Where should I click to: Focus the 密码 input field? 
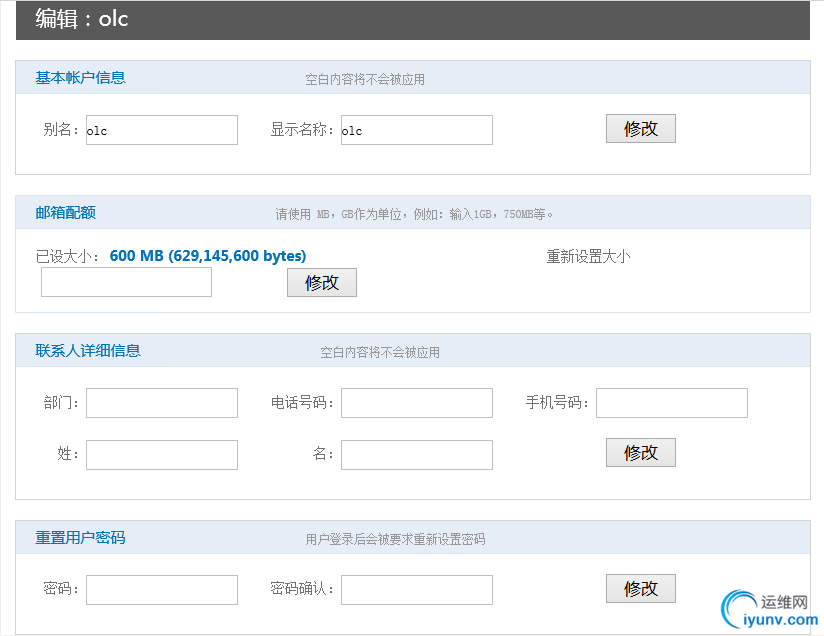click(x=162, y=590)
